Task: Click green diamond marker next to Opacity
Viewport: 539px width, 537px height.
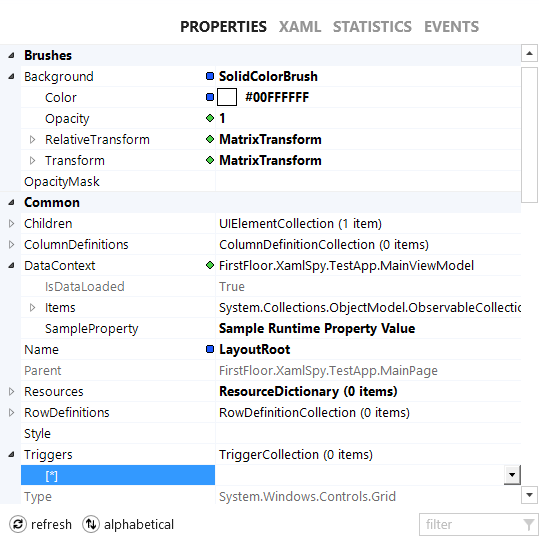Action: (x=210, y=118)
